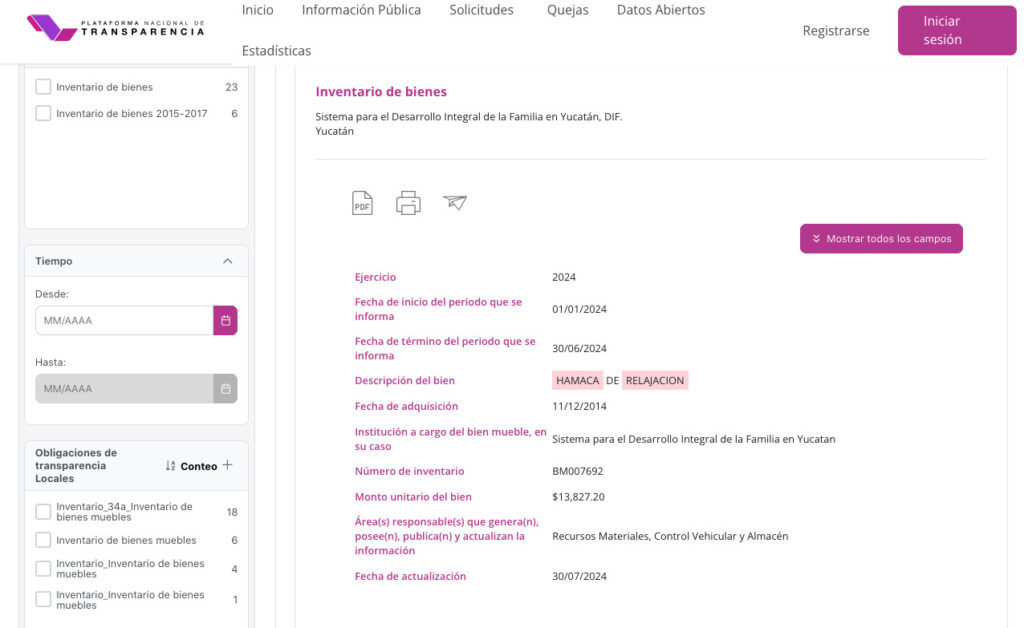Focus the Hasta MM/AAAA date field
This screenshot has height=628, width=1024.
(x=124, y=388)
